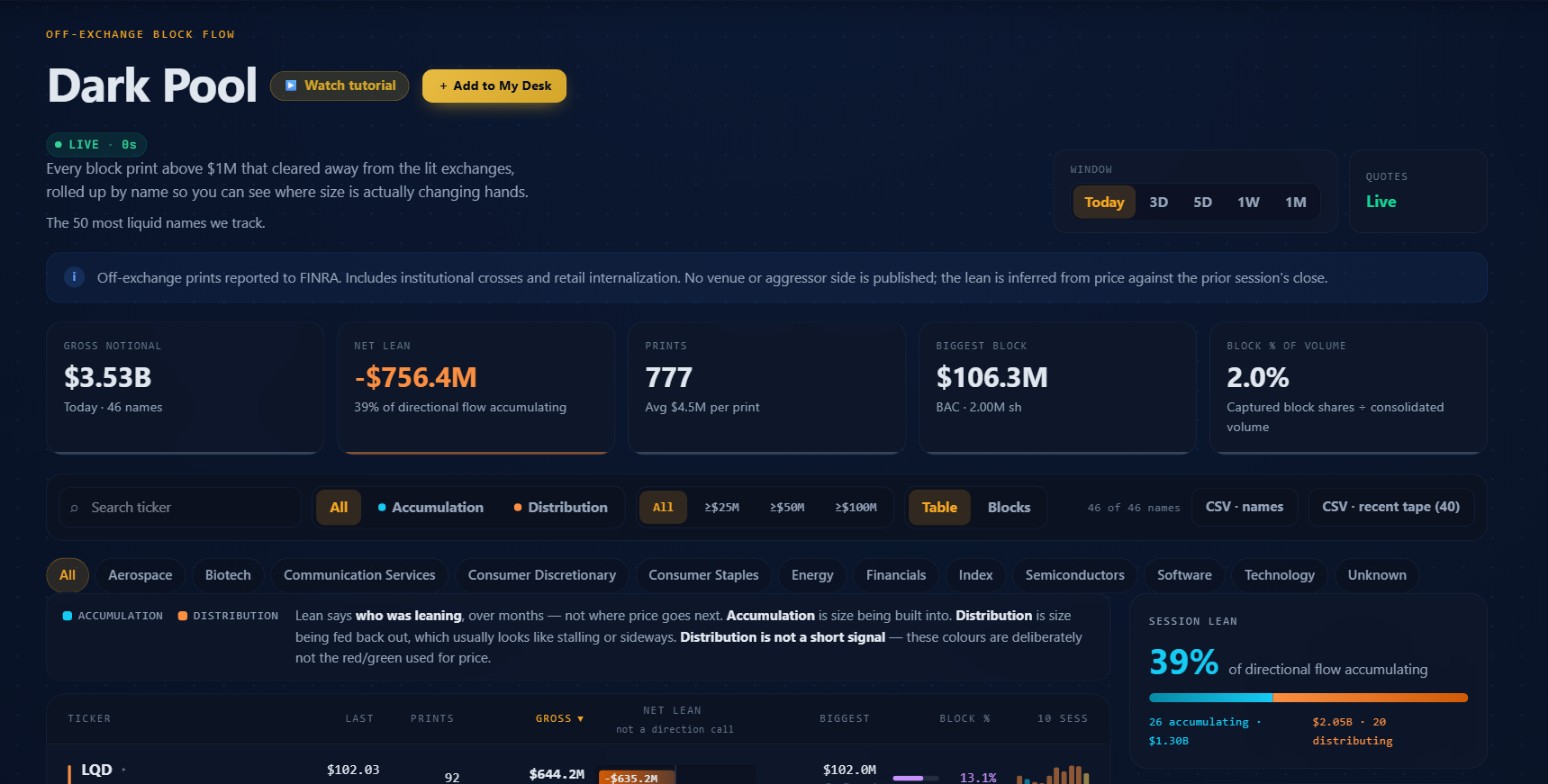
Task: Click the magnifier icon in the search box
Action: [x=74, y=508]
